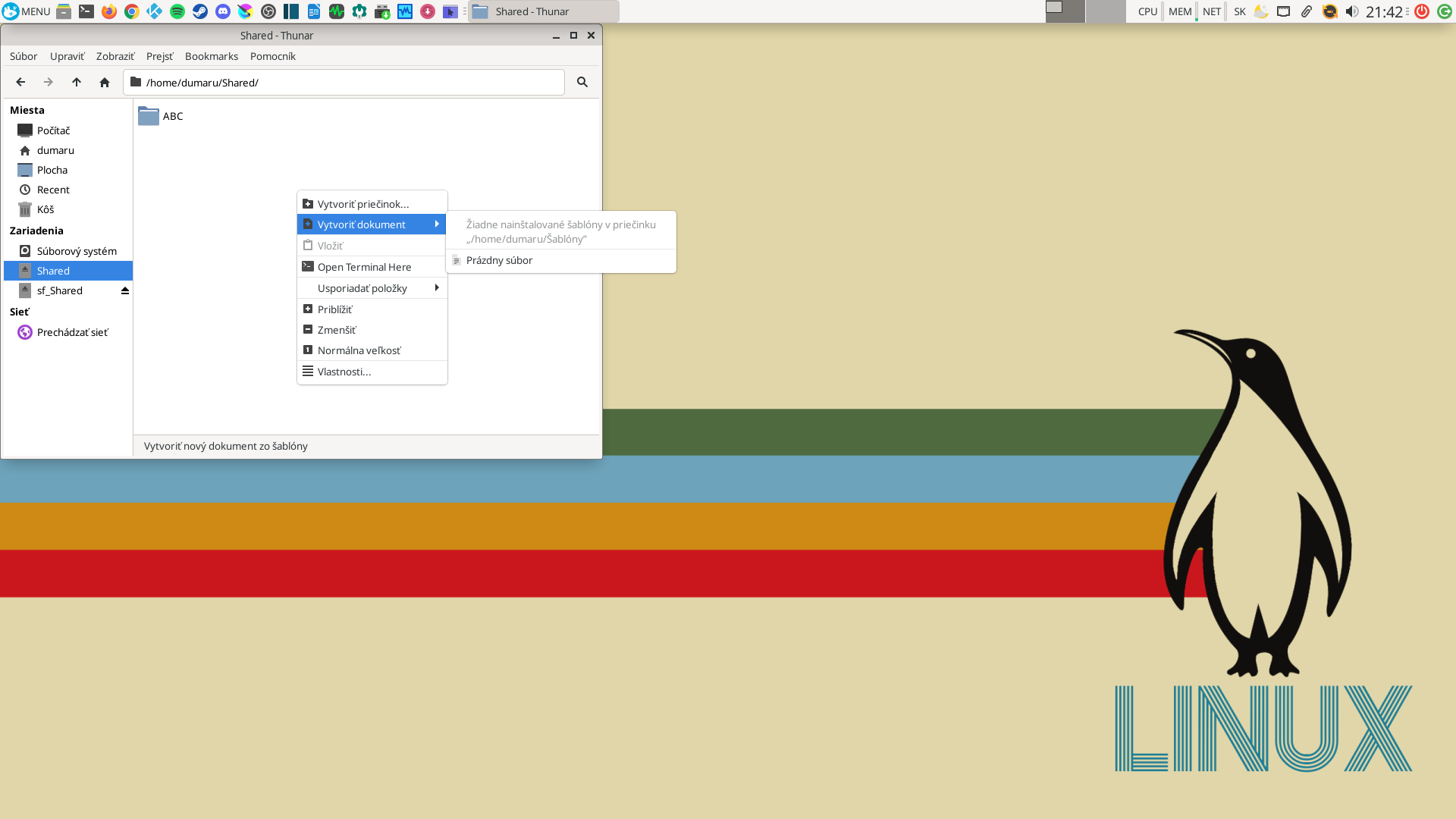The width and height of the screenshot is (1456, 819).
Task: Choose Vytvoriť priečinok... from context menu
Action: [x=372, y=204]
